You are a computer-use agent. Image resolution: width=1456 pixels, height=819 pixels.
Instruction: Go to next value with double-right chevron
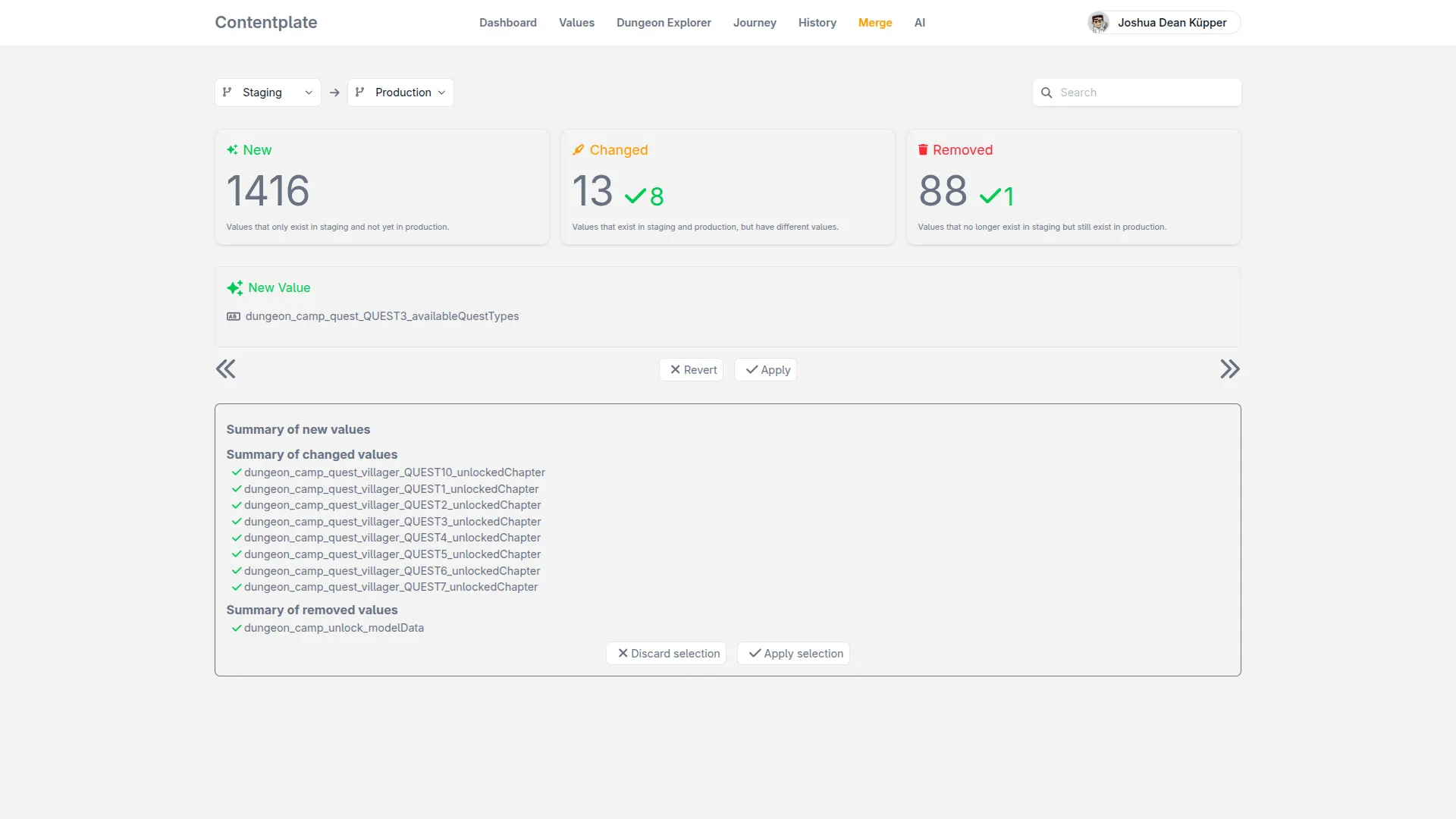[x=1230, y=369]
